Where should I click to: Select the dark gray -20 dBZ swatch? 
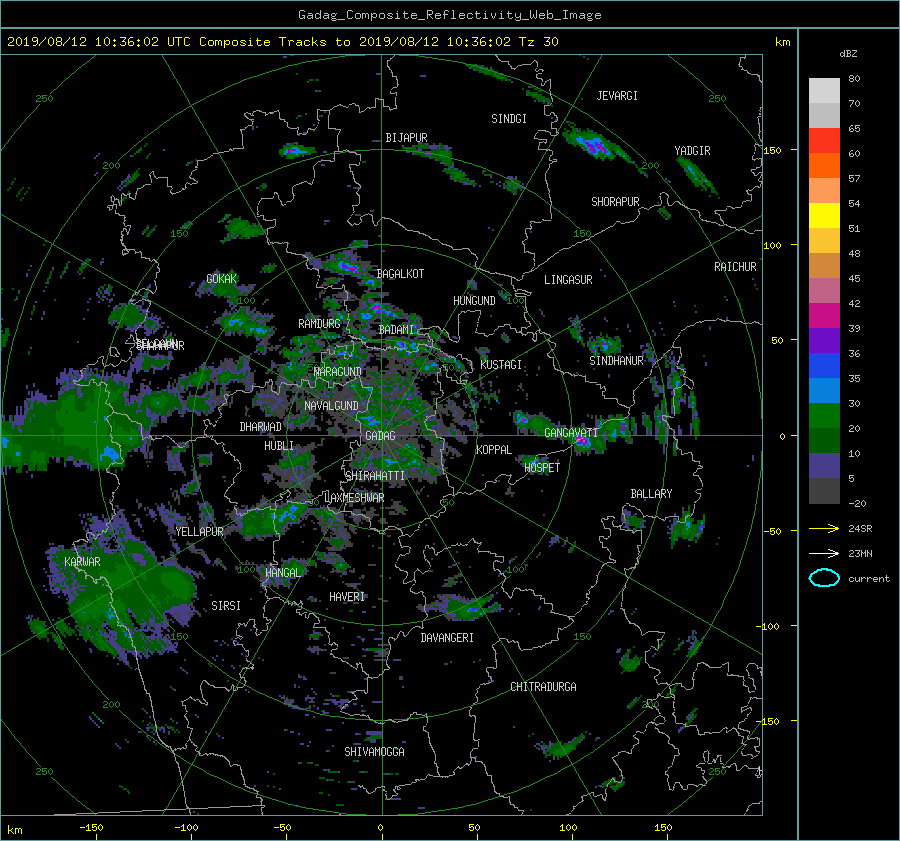click(x=824, y=490)
